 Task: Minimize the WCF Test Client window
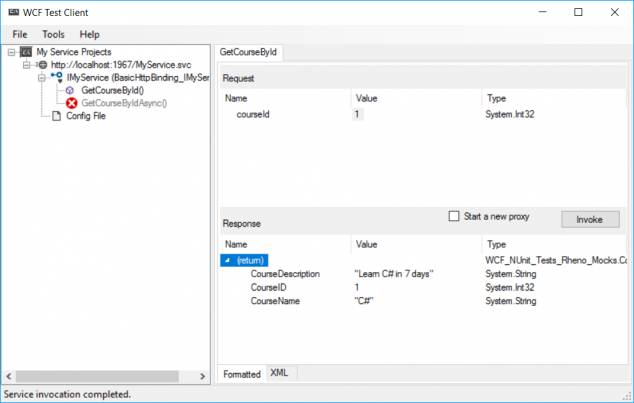[543, 12]
